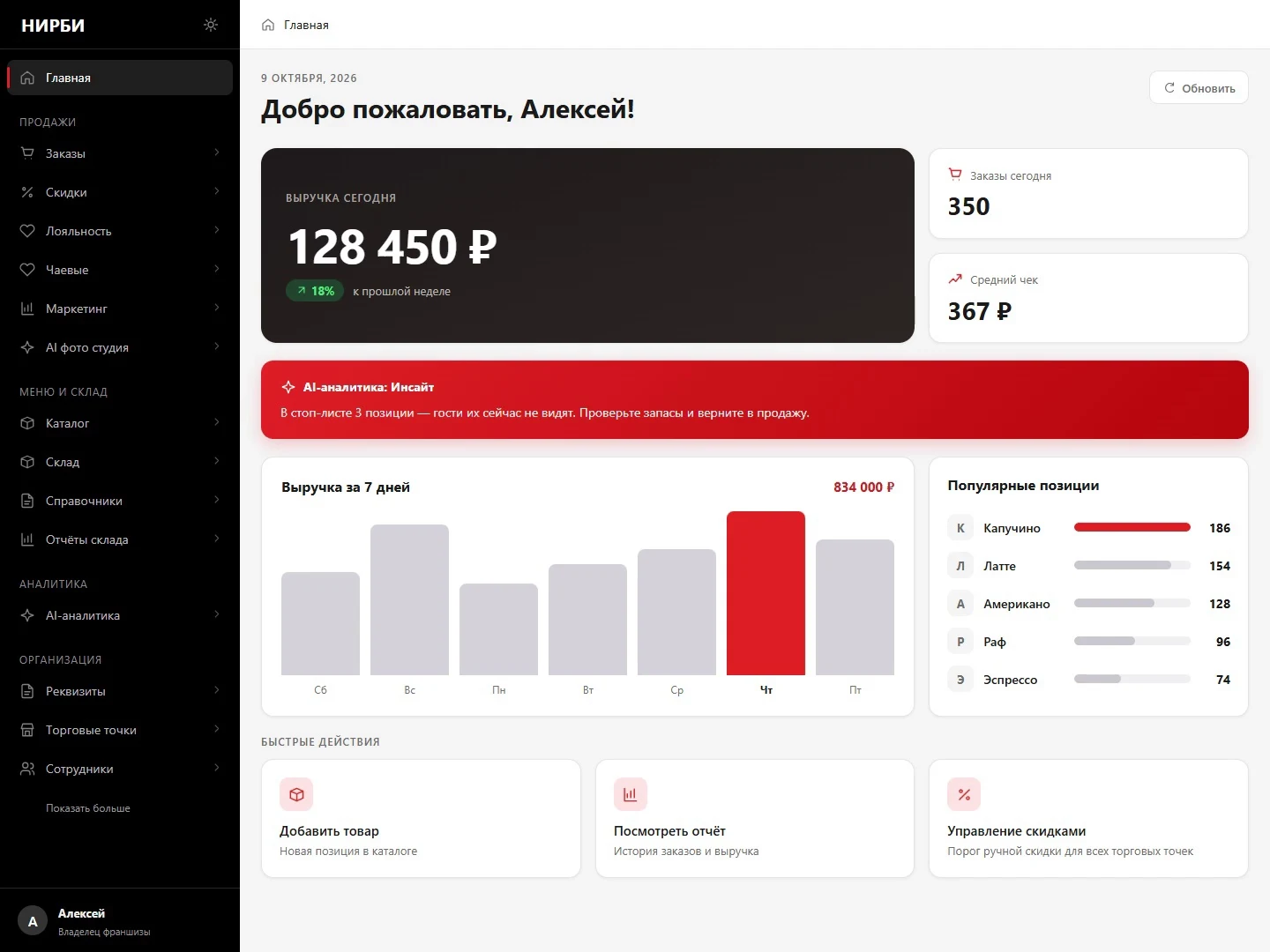Click the percent icon on Управление скидками card
Screen dimensions: 1270x952
coord(964,794)
